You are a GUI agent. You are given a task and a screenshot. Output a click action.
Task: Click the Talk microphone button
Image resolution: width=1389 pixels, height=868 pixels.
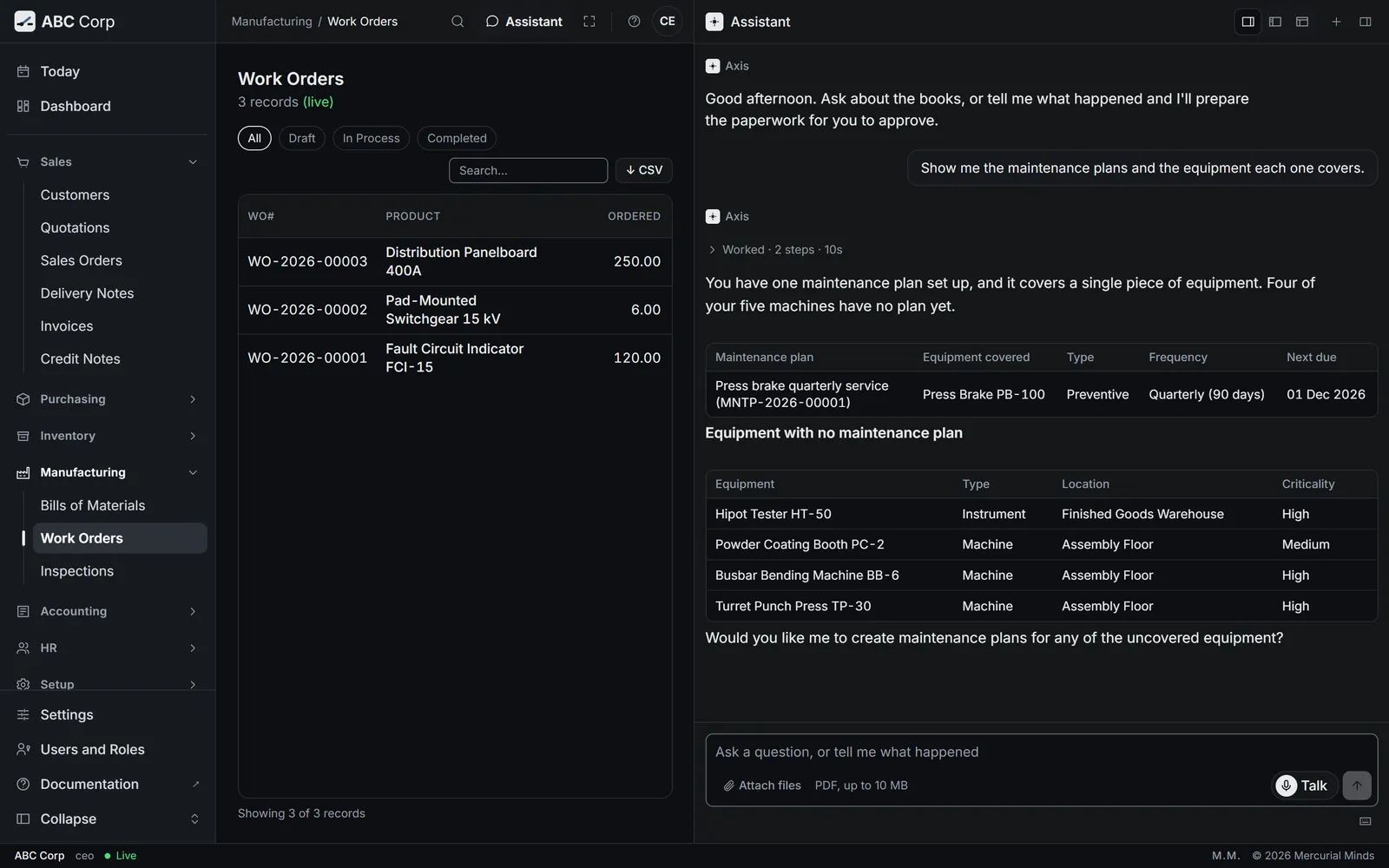click(1304, 786)
